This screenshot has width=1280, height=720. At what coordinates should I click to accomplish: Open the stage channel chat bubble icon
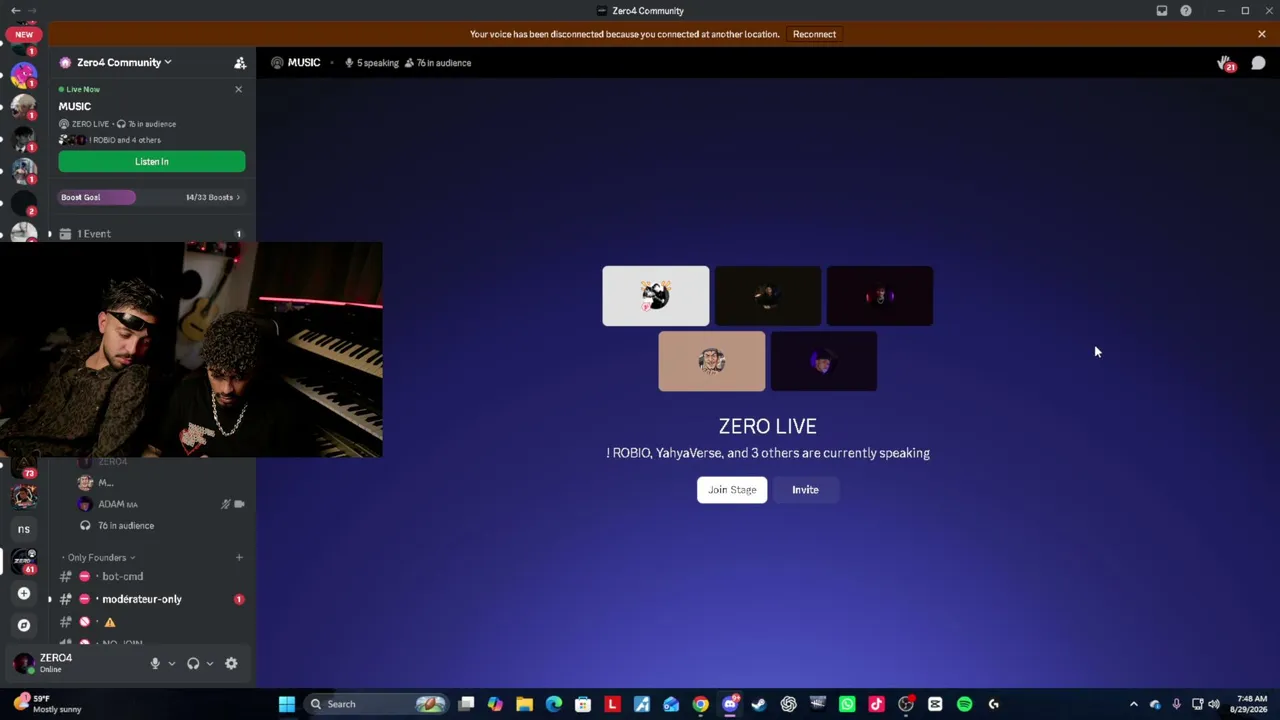(x=1258, y=63)
